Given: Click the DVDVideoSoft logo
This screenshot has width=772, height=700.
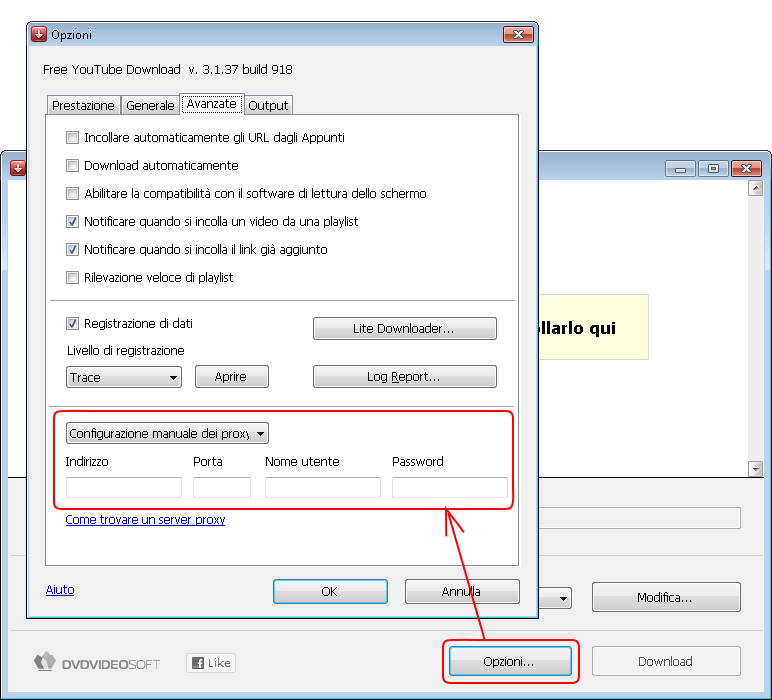Looking at the screenshot, I should 97,663.
